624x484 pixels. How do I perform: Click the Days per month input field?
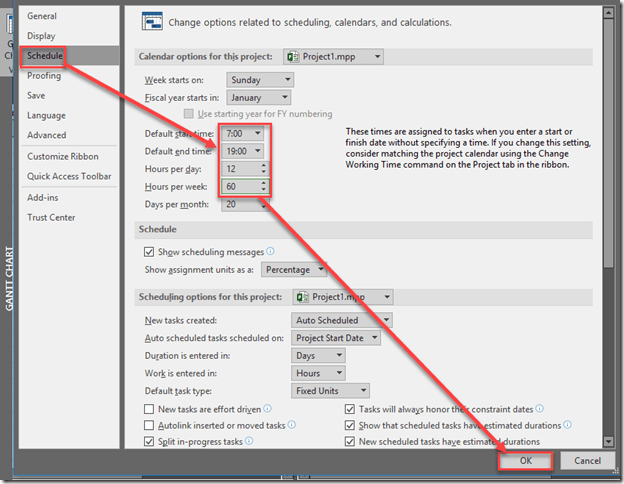coord(241,204)
